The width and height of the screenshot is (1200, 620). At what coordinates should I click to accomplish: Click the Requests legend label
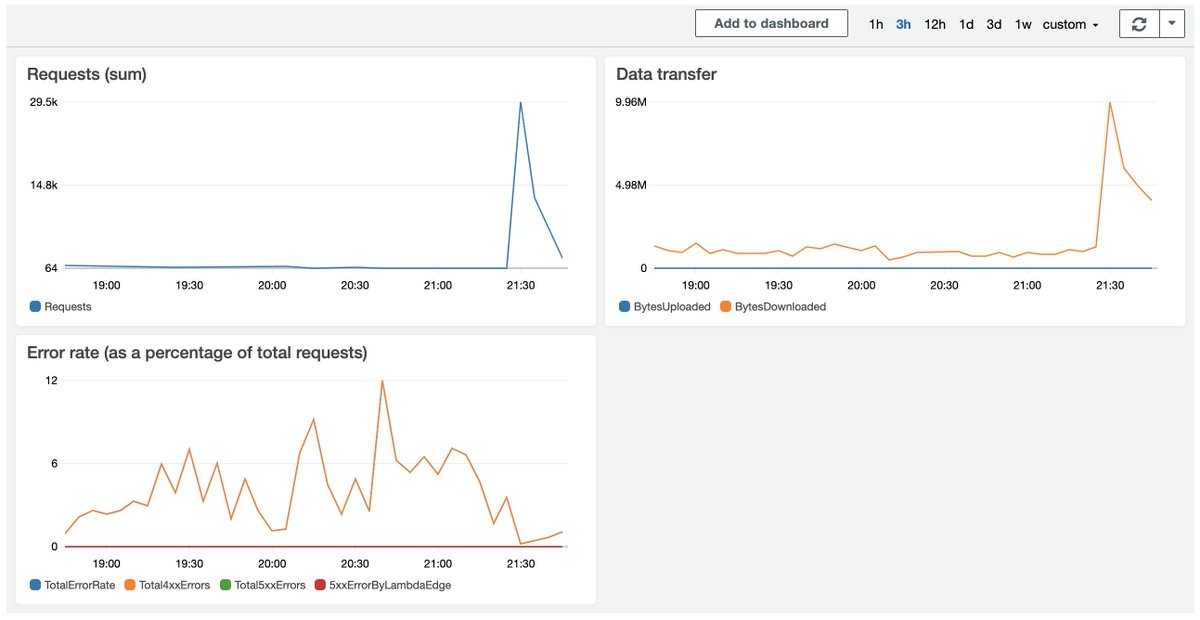tap(68, 307)
